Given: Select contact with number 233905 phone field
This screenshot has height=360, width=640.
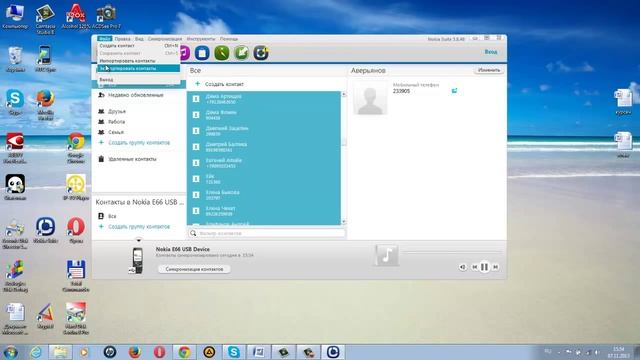Looking at the screenshot, I should [x=401, y=91].
